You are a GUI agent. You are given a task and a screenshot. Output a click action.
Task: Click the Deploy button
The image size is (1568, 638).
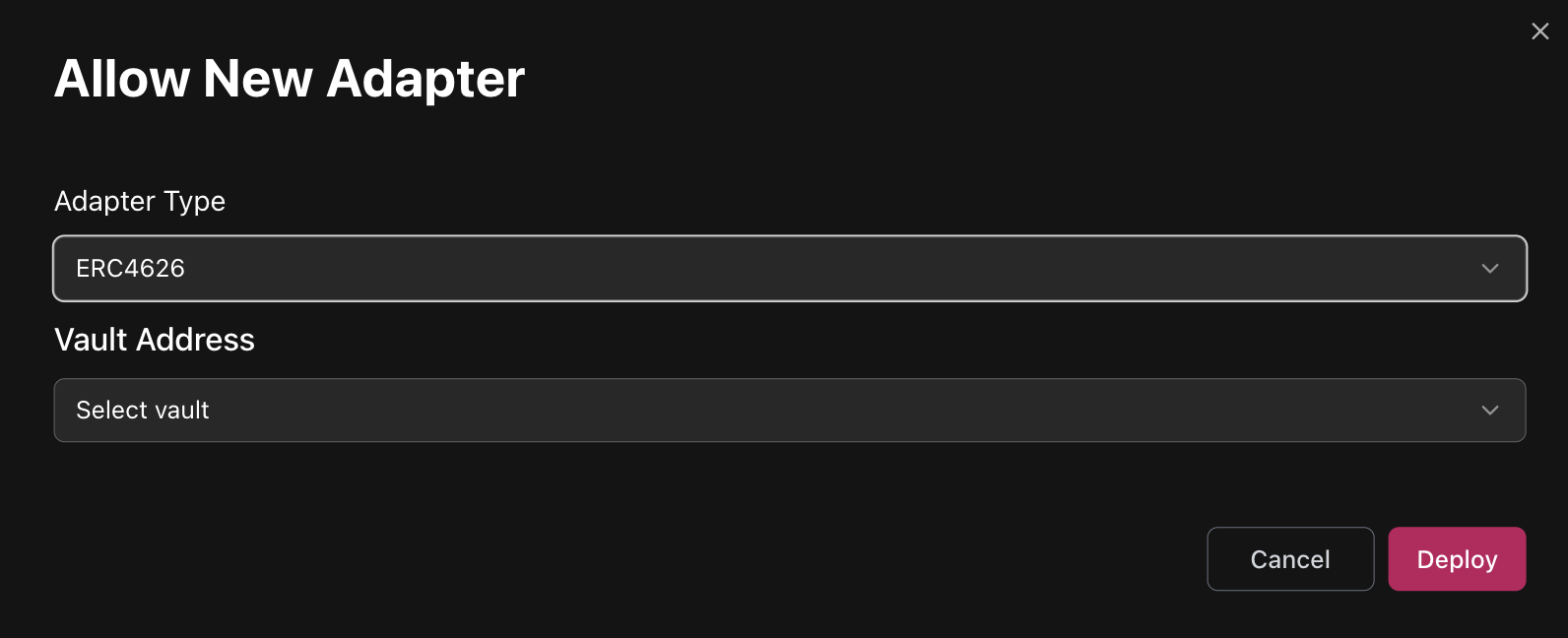1457,559
